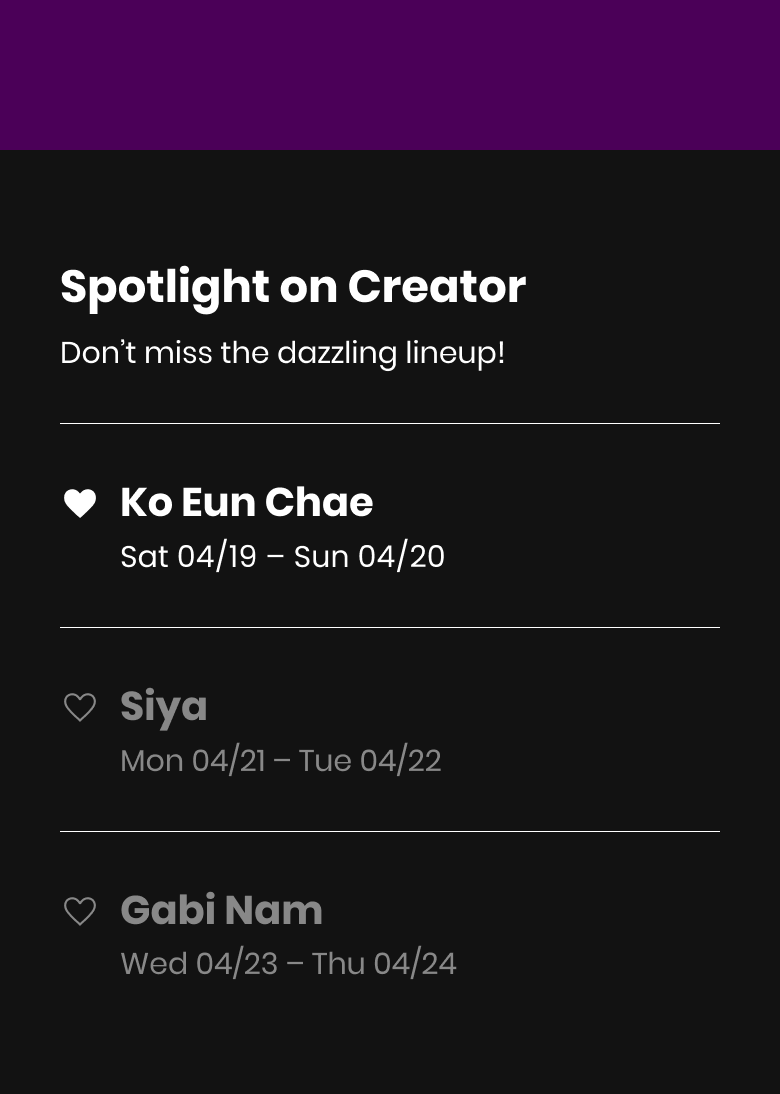780x1094 pixels.
Task: Click the Sun 04/20 end date
Action: coord(369,557)
